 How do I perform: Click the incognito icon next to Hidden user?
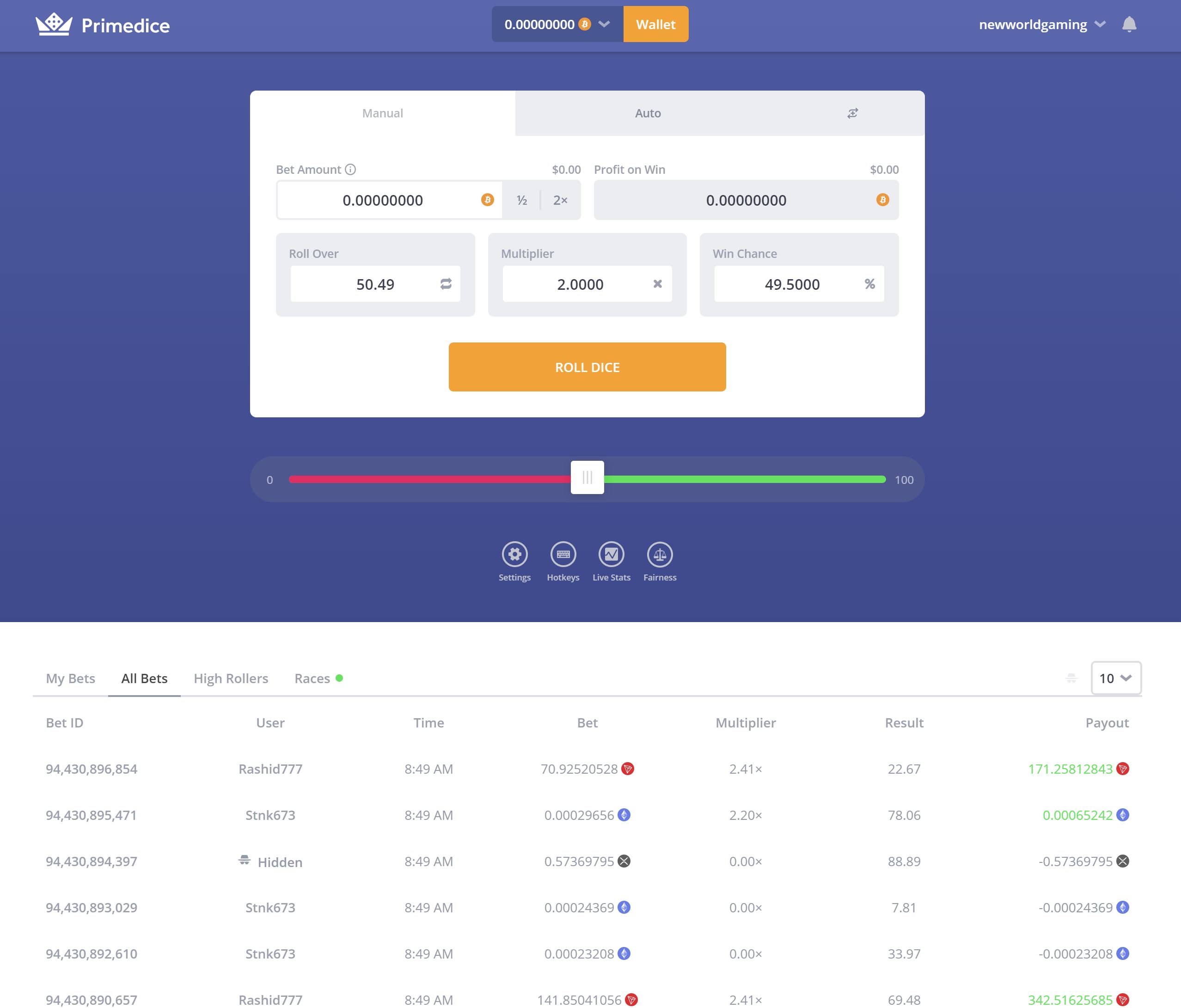click(x=244, y=861)
